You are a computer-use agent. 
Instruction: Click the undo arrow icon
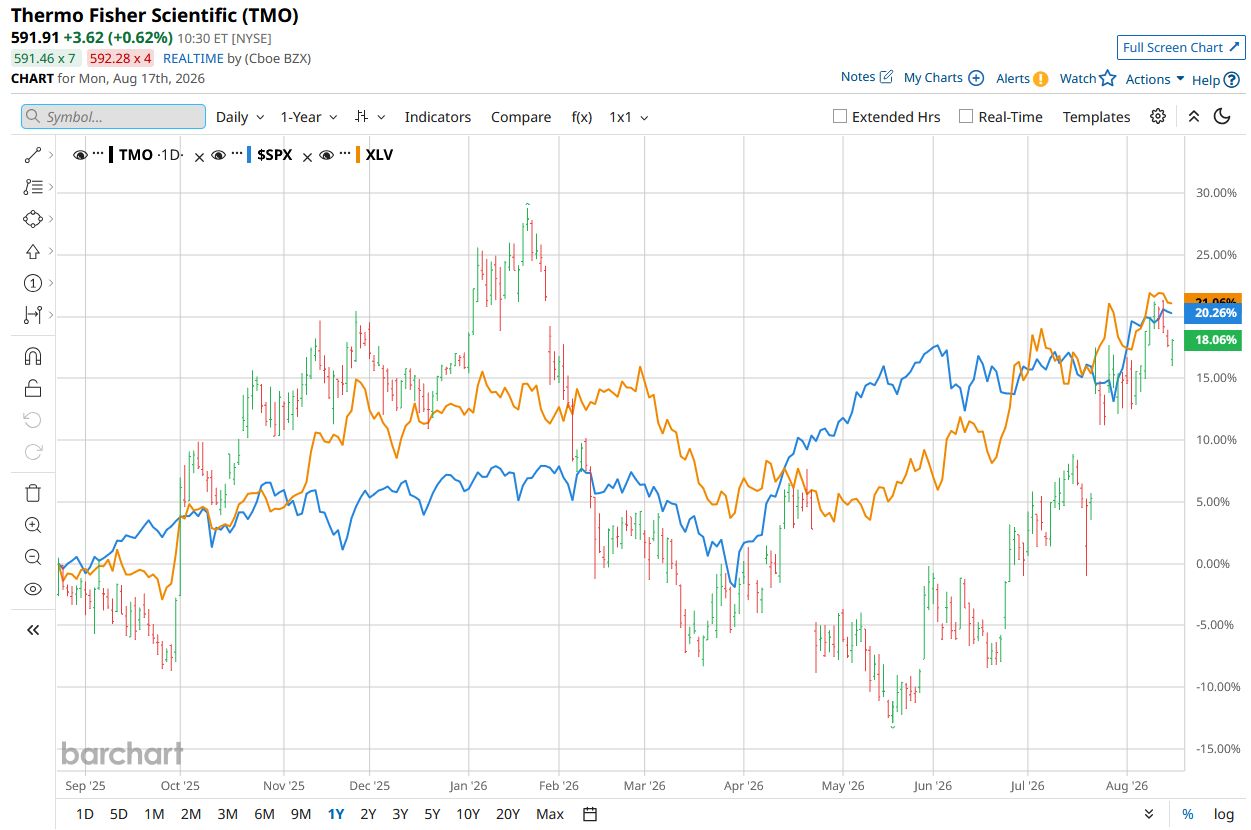(33, 420)
